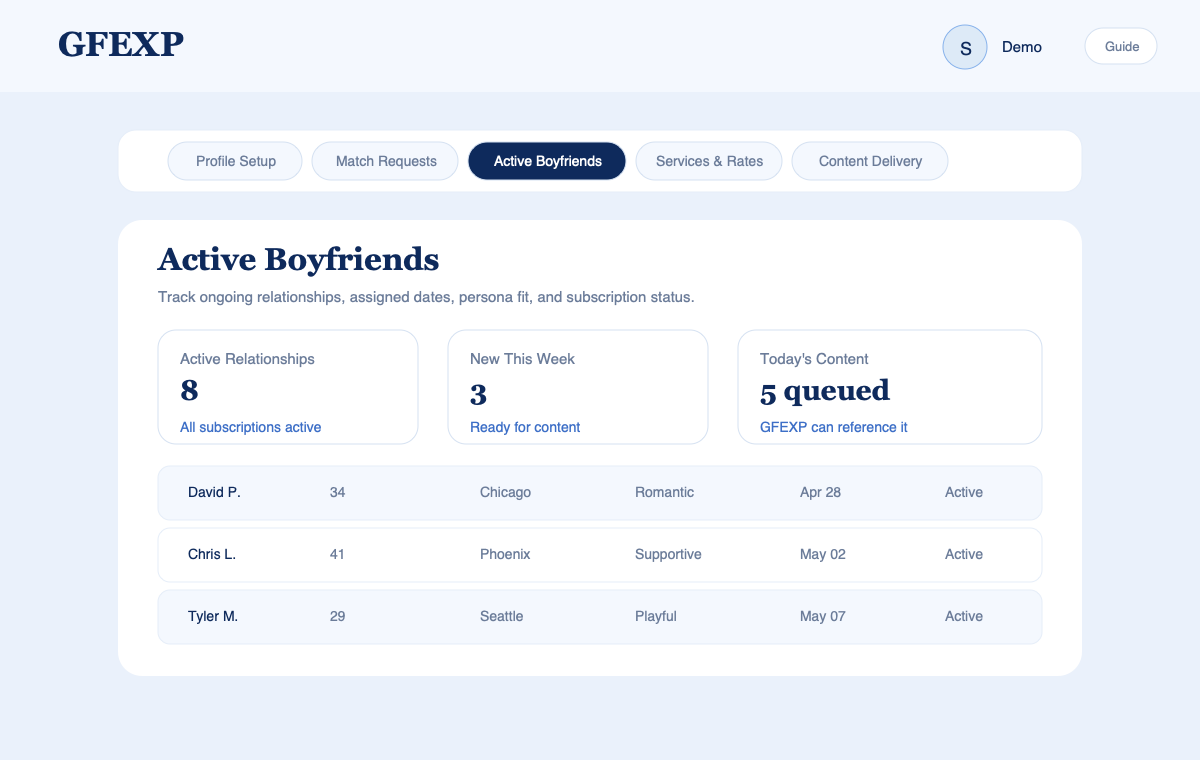The height and width of the screenshot is (760, 1200).
Task: Click the Active Boyfriends page heading
Action: (298, 259)
